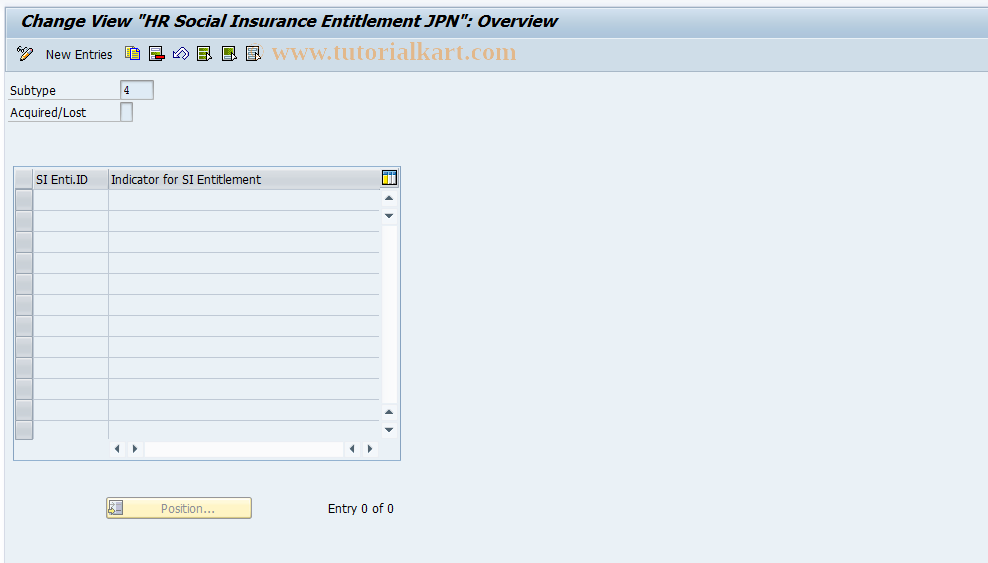The image size is (988, 563).
Task: Click the horizontal scrollbar track
Action: pyautogui.click(x=244, y=449)
